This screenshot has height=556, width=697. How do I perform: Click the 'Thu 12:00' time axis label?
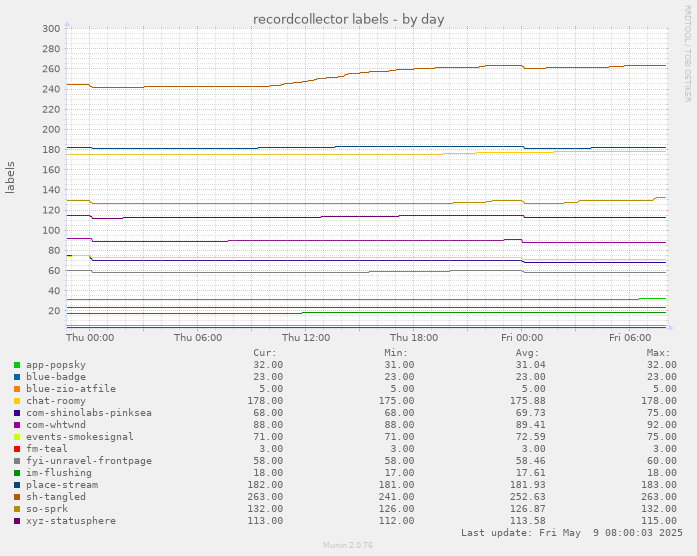pos(306,338)
